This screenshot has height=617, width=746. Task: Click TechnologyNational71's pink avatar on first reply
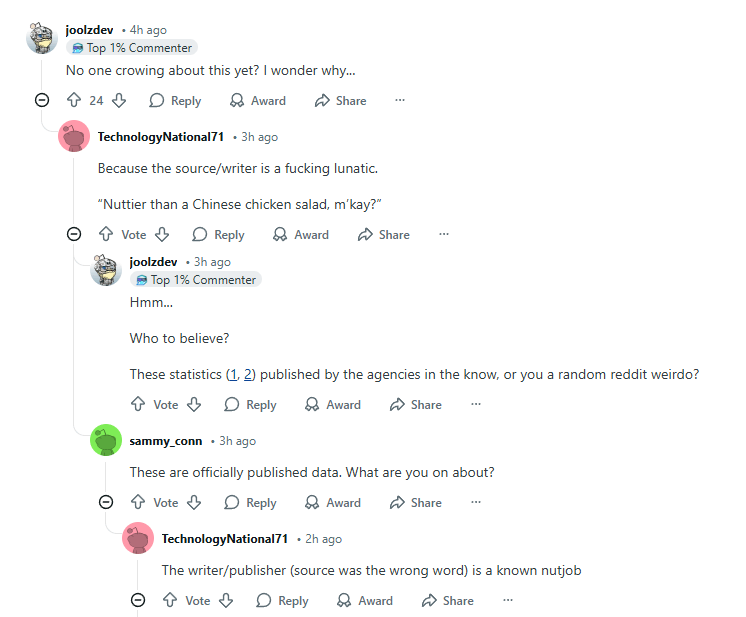(74, 136)
